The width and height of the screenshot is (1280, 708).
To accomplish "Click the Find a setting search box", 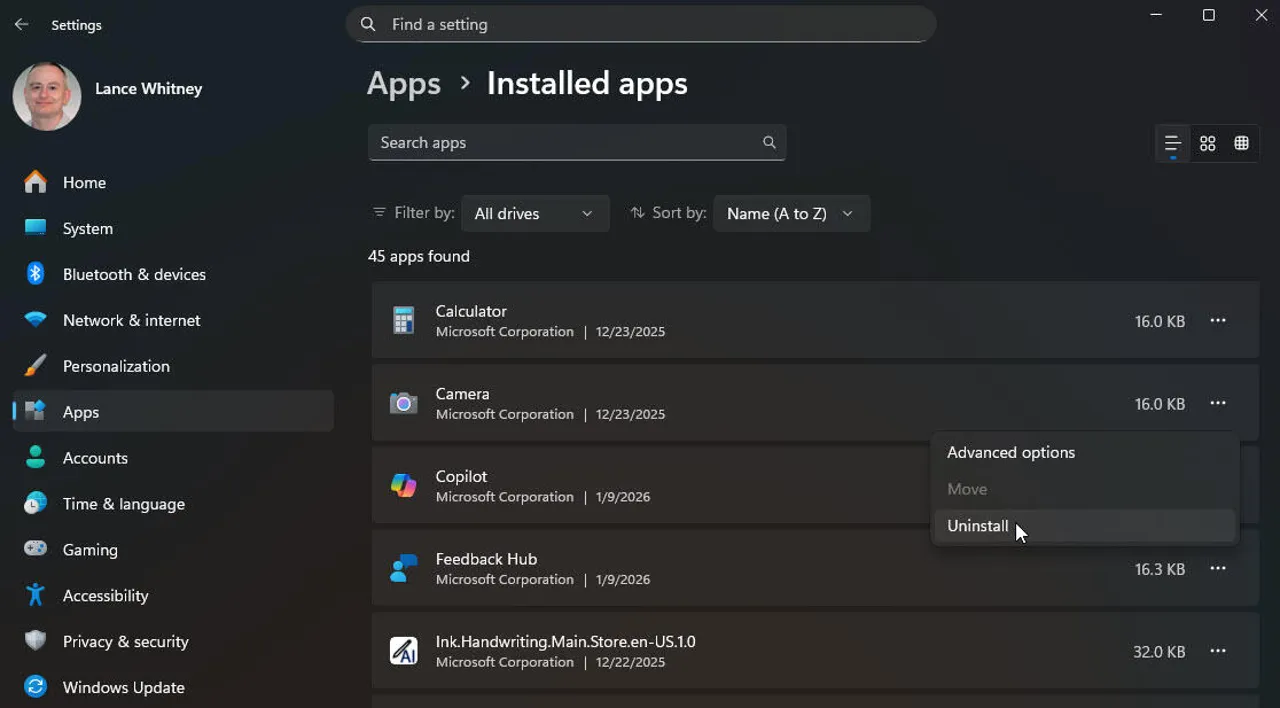I will (640, 24).
